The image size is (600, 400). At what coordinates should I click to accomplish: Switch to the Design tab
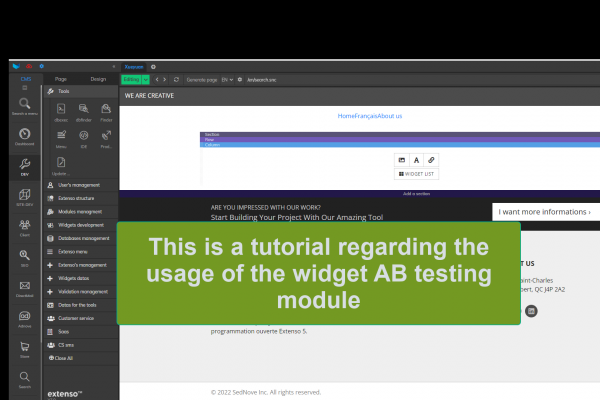click(x=98, y=79)
